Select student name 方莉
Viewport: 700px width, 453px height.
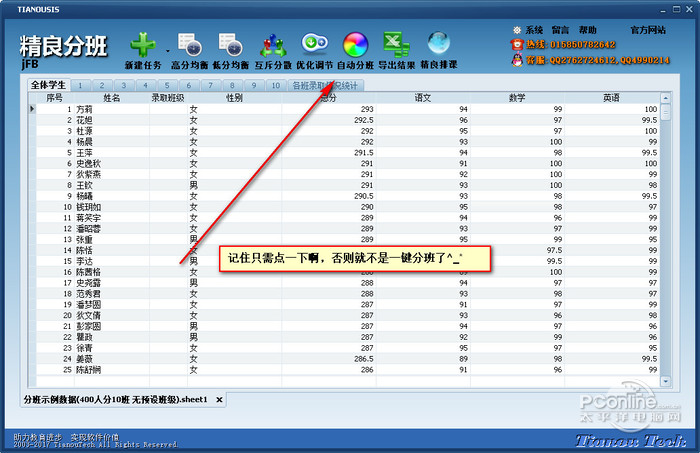(84, 109)
